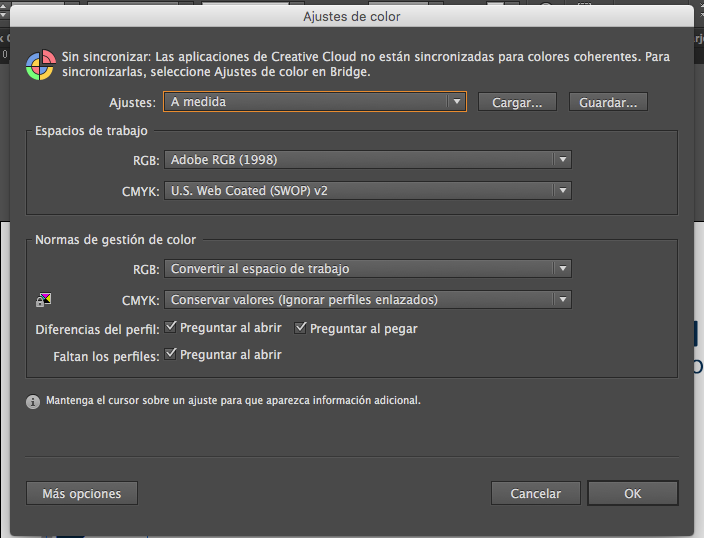Toggle the Preguntar al pegar checkbox

(x=300, y=328)
